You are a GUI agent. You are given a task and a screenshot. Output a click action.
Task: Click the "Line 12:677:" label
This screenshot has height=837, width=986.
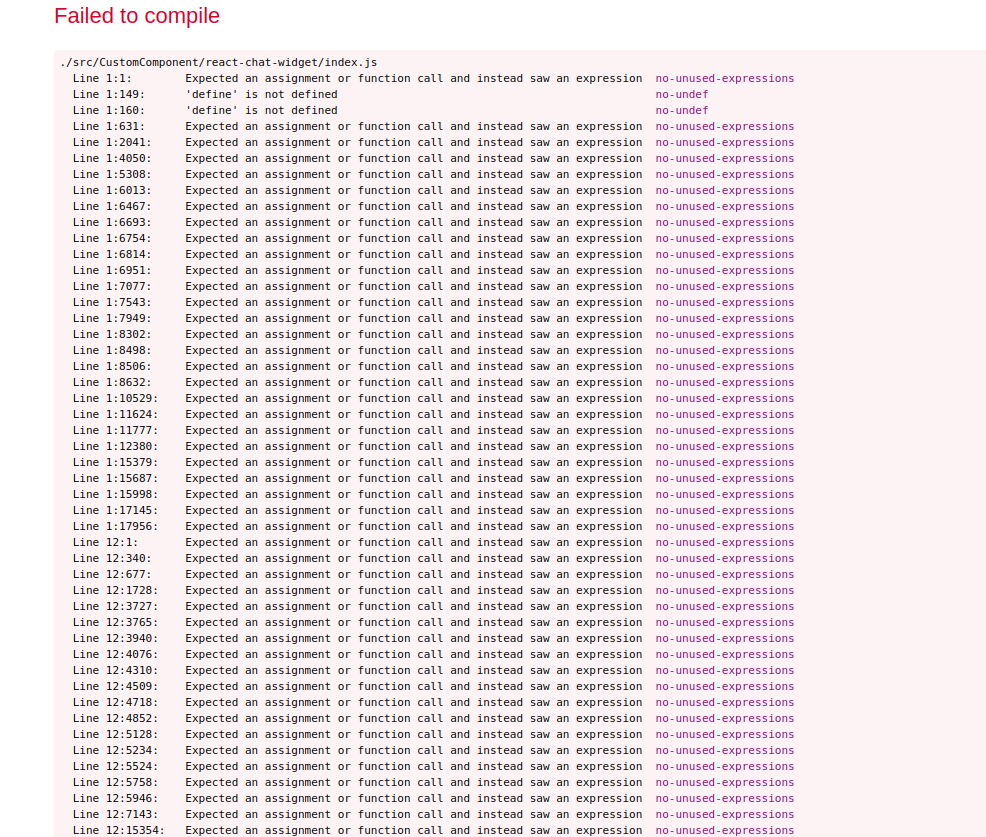pos(112,575)
